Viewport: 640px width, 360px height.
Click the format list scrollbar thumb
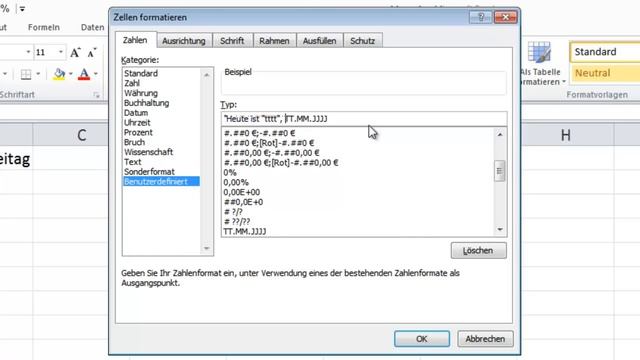(x=500, y=171)
